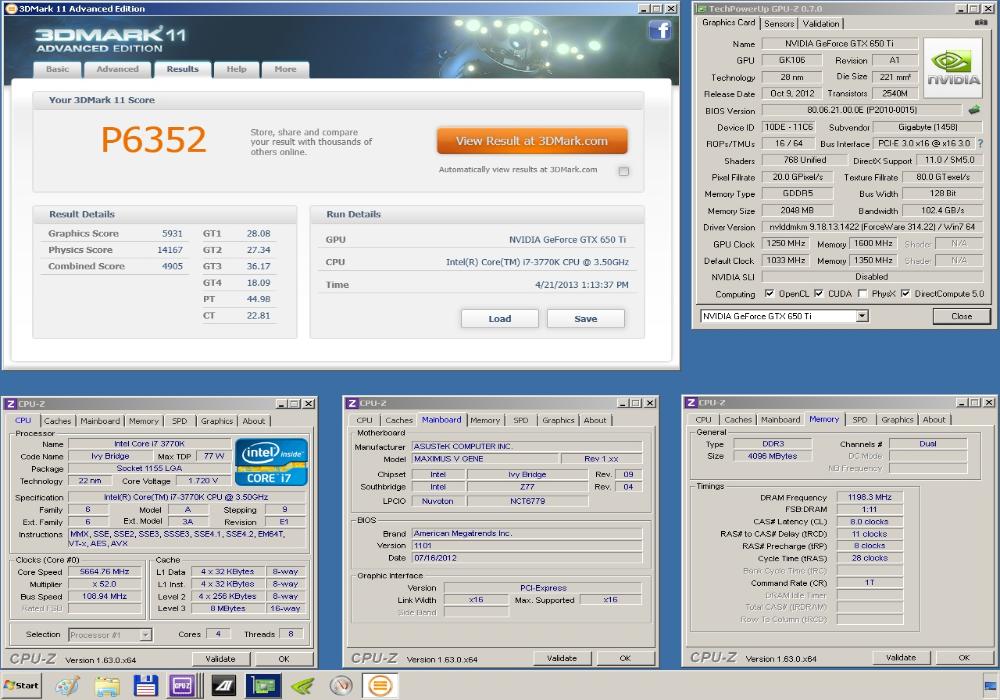Screen dimensions: 1000x700
Task: Switch to Sensors tab in GPU-Z
Action: click(779, 24)
